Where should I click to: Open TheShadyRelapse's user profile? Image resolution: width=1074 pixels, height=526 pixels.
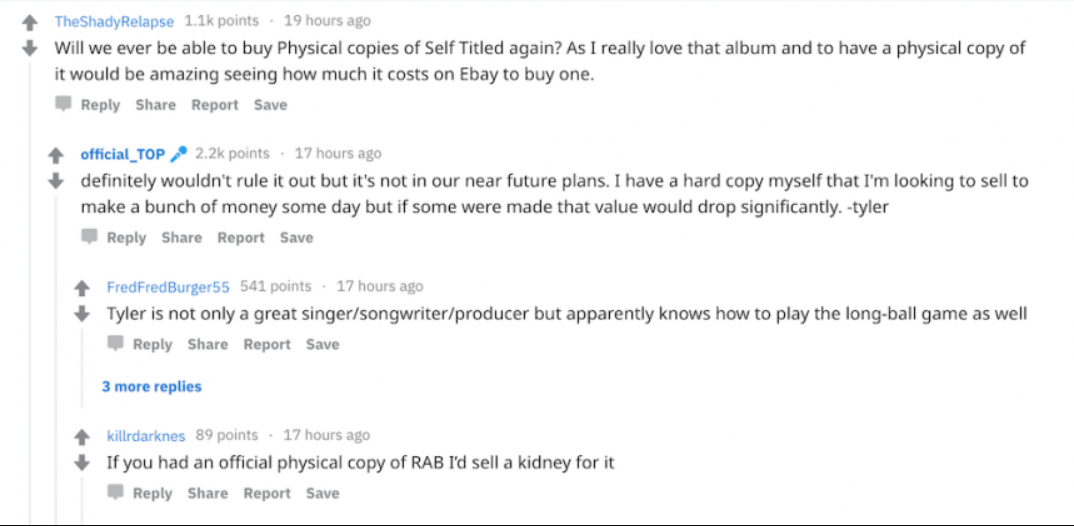click(114, 21)
